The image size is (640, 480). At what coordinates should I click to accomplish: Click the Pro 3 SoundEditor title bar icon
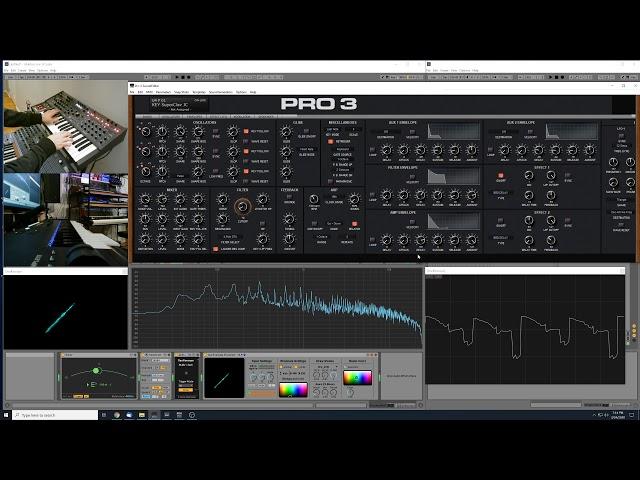132,86
